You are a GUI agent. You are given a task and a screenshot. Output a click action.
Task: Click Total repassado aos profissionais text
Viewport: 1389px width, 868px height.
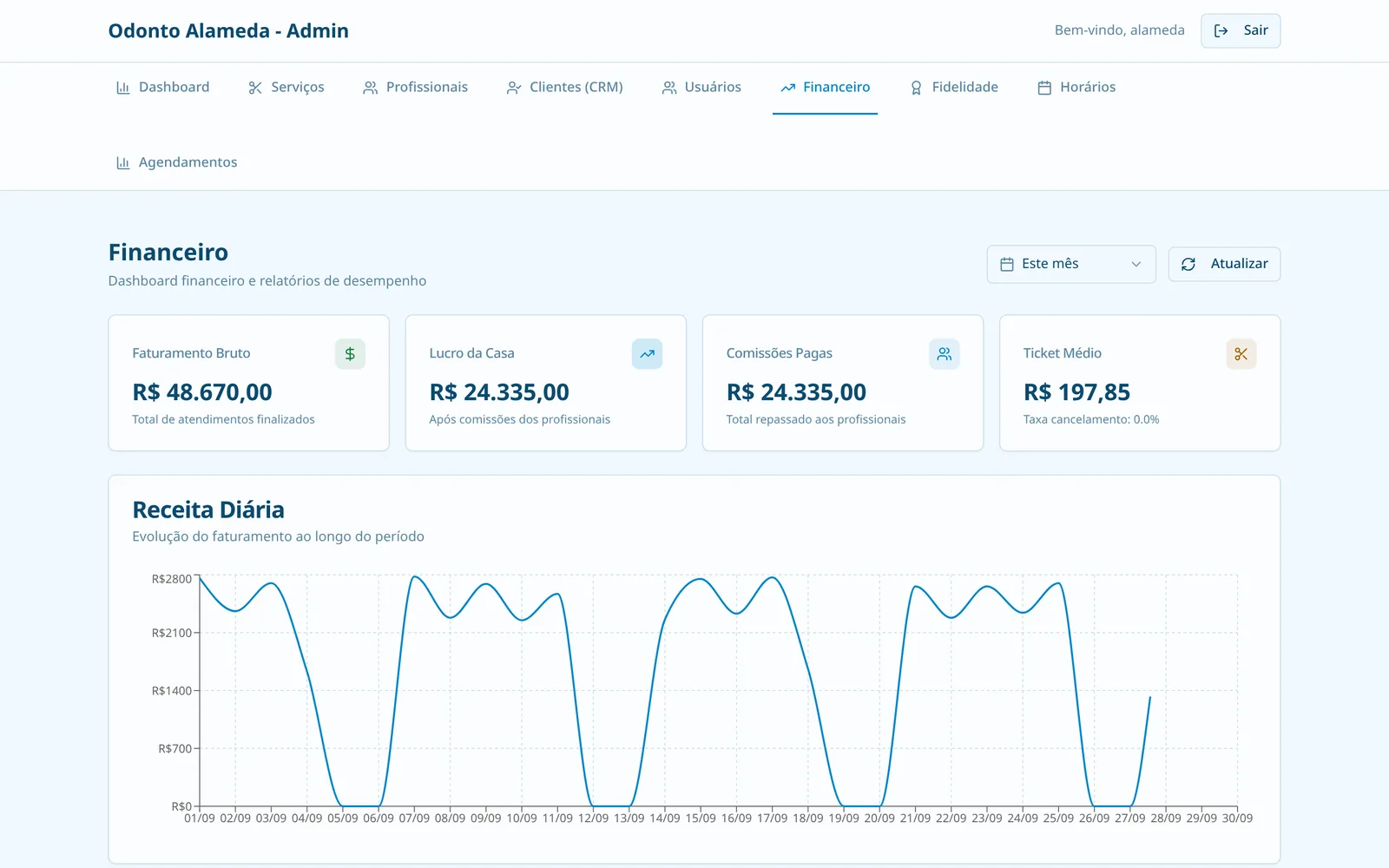(816, 419)
